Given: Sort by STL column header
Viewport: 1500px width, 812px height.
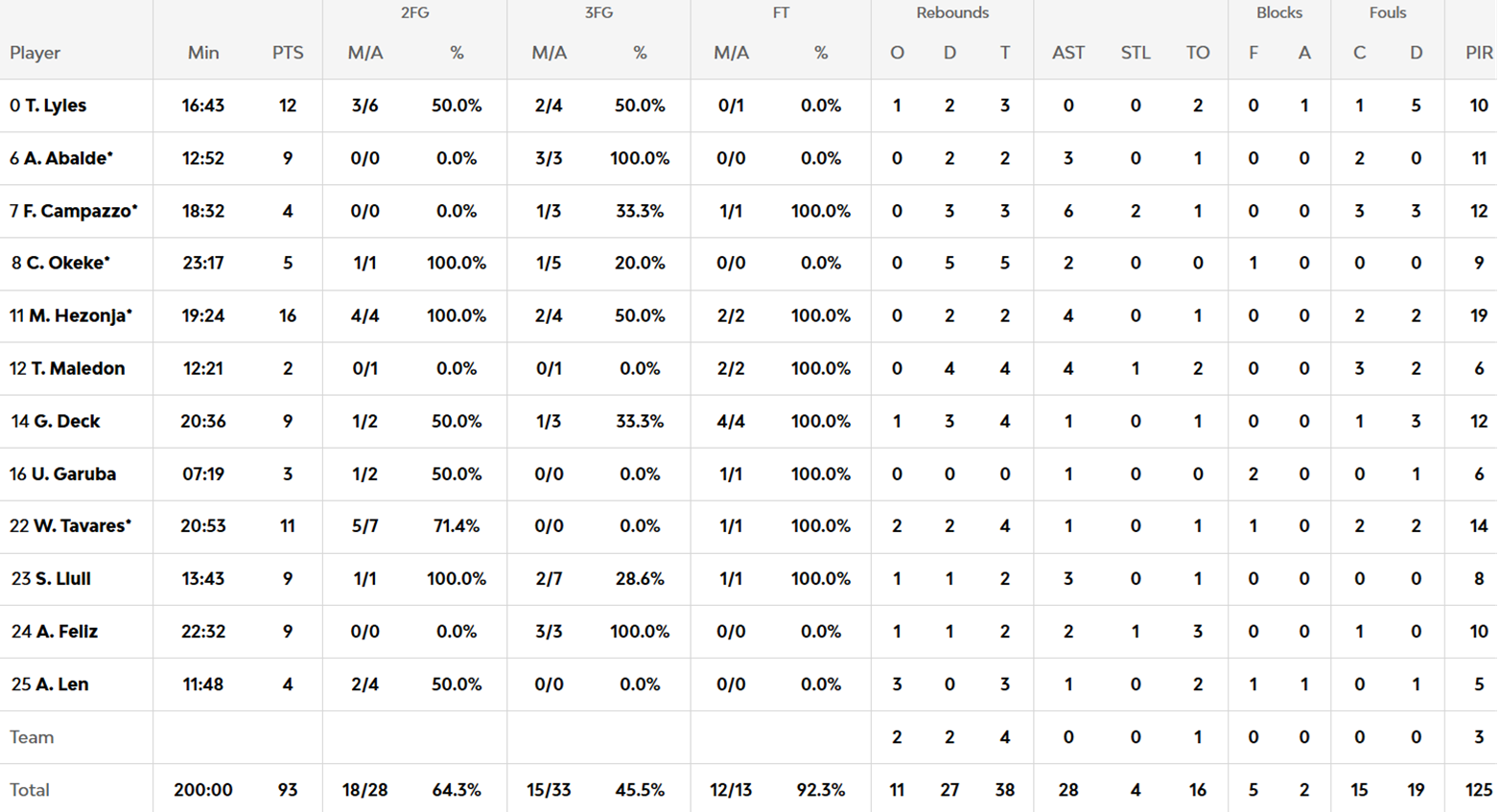Looking at the screenshot, I should pos(1136,53).
